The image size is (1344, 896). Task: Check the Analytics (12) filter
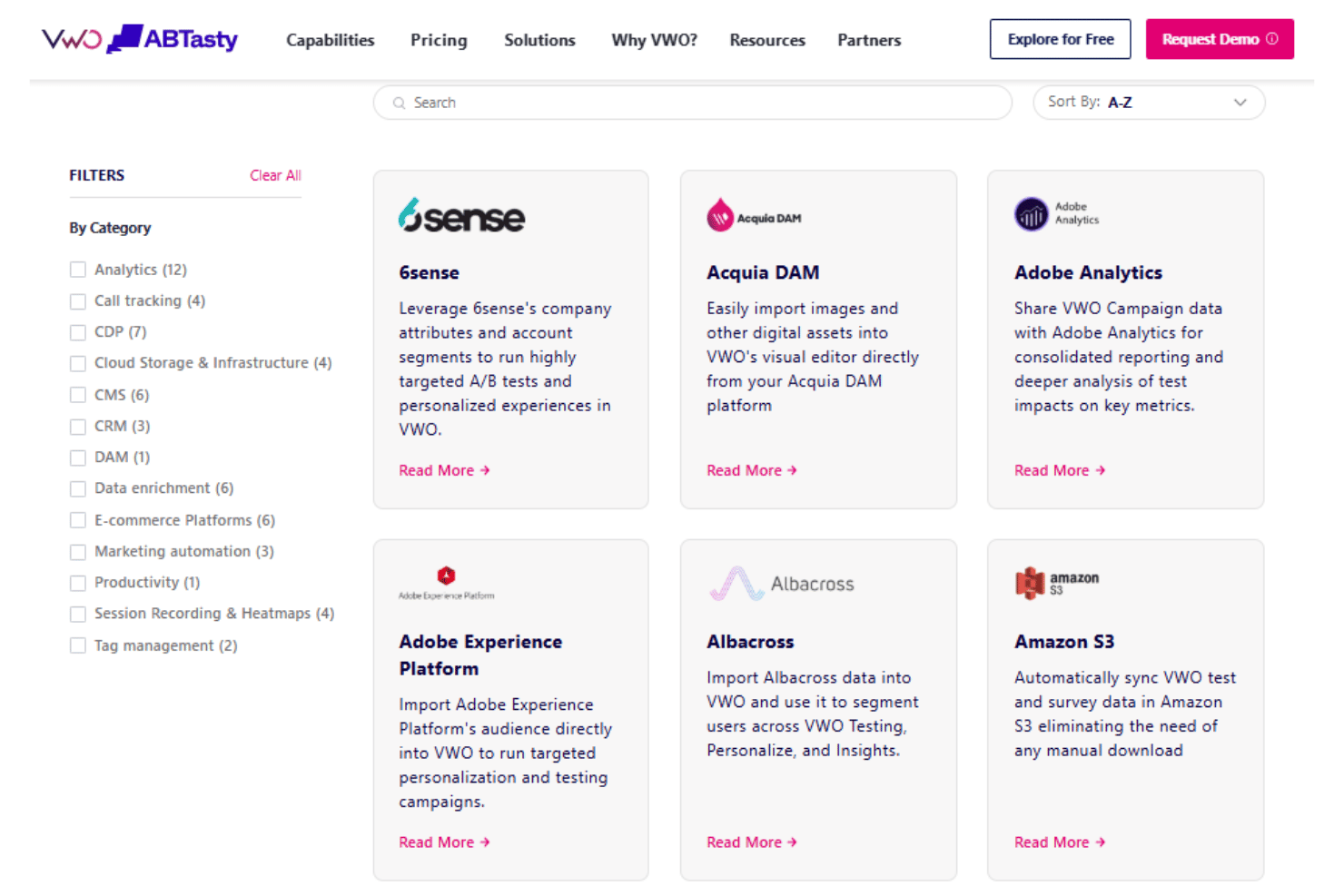(78, 270)
